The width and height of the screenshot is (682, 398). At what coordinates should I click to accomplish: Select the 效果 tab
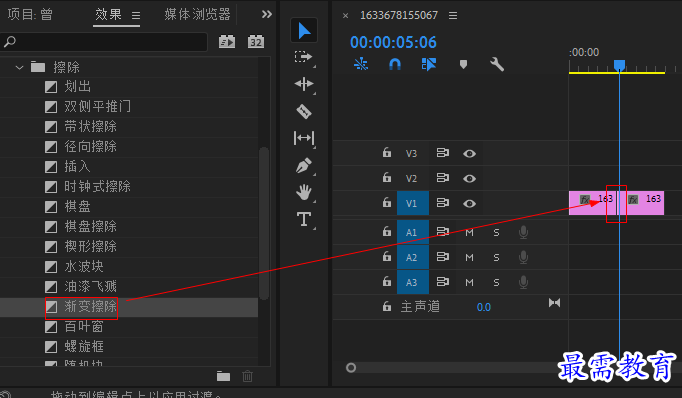pyautogui.click(x=108, y=14)
